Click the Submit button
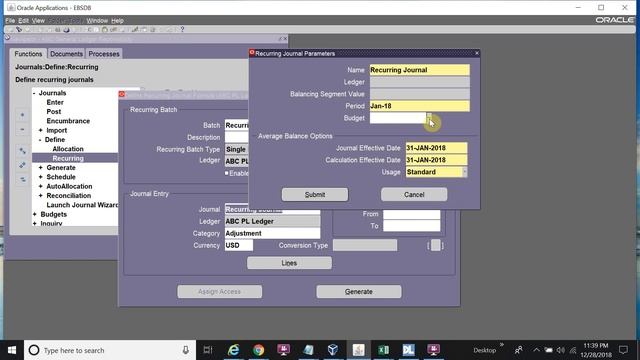 (x=315, y=195)
